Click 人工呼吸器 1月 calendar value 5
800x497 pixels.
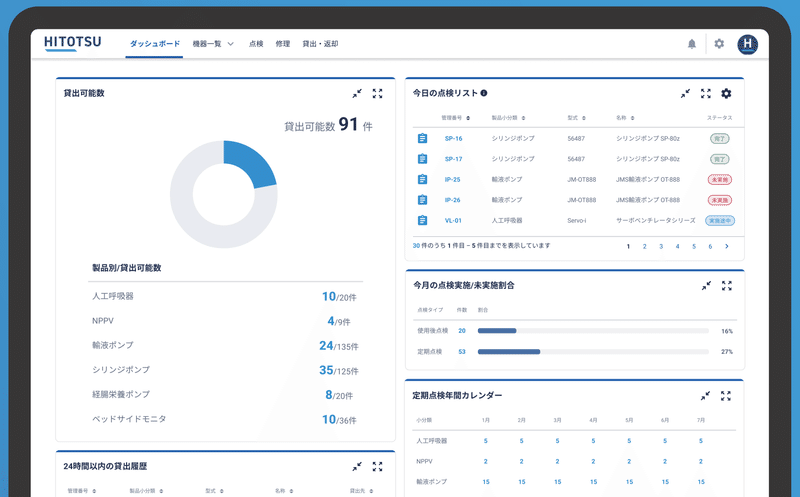[x=485, y=441]
